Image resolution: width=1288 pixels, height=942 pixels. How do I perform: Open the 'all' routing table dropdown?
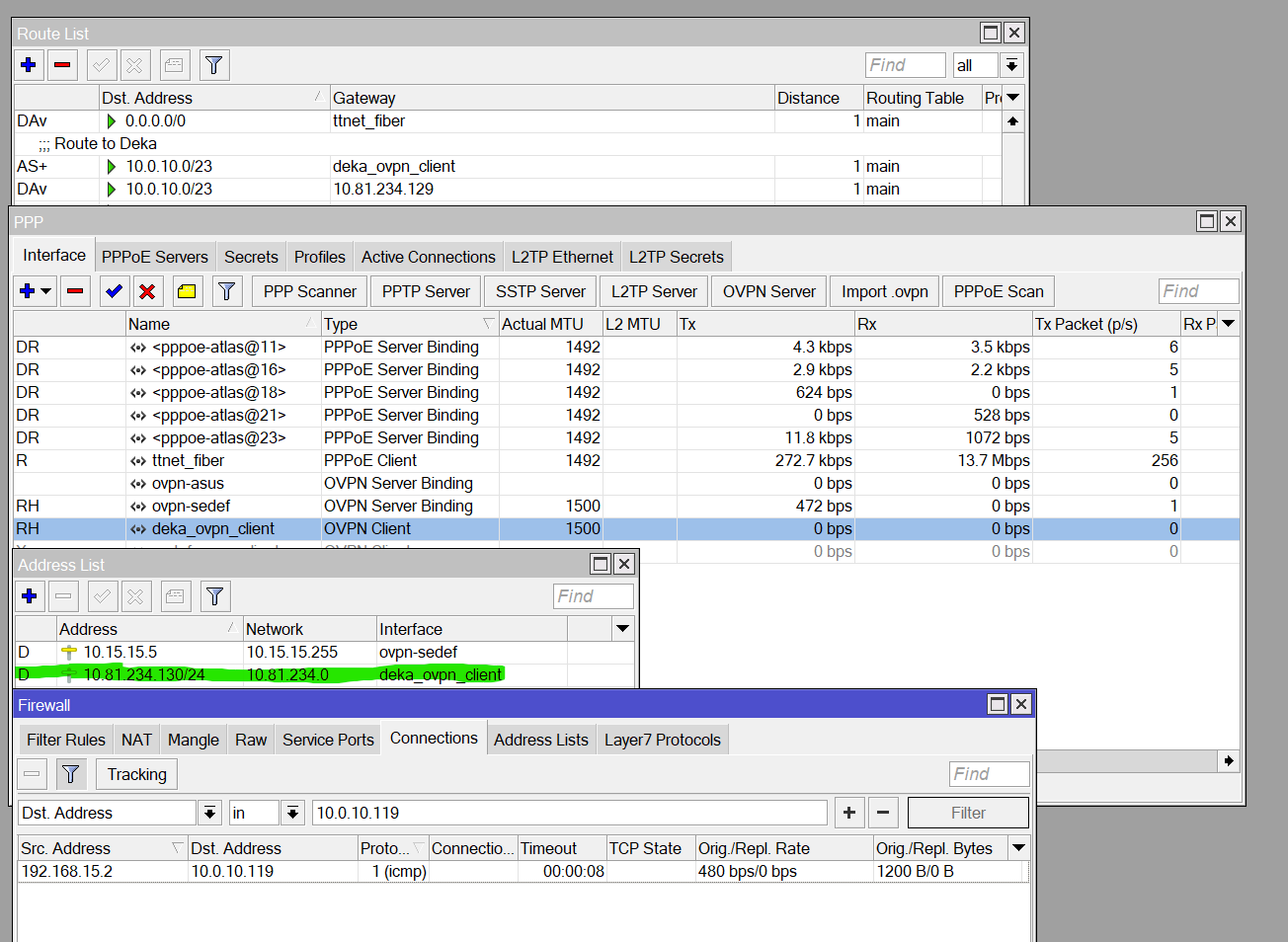click(1011, 65)
